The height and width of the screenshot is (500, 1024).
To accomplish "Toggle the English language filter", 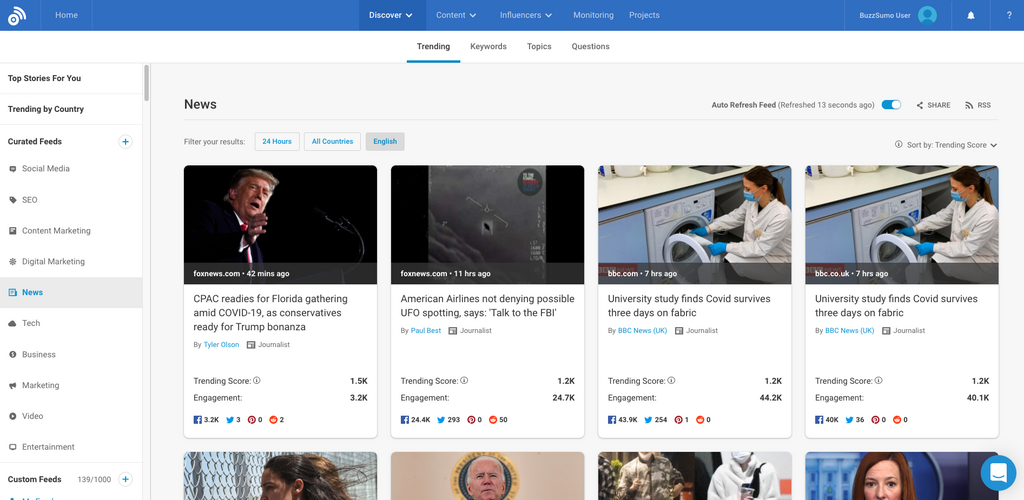I will pos(385,142).
